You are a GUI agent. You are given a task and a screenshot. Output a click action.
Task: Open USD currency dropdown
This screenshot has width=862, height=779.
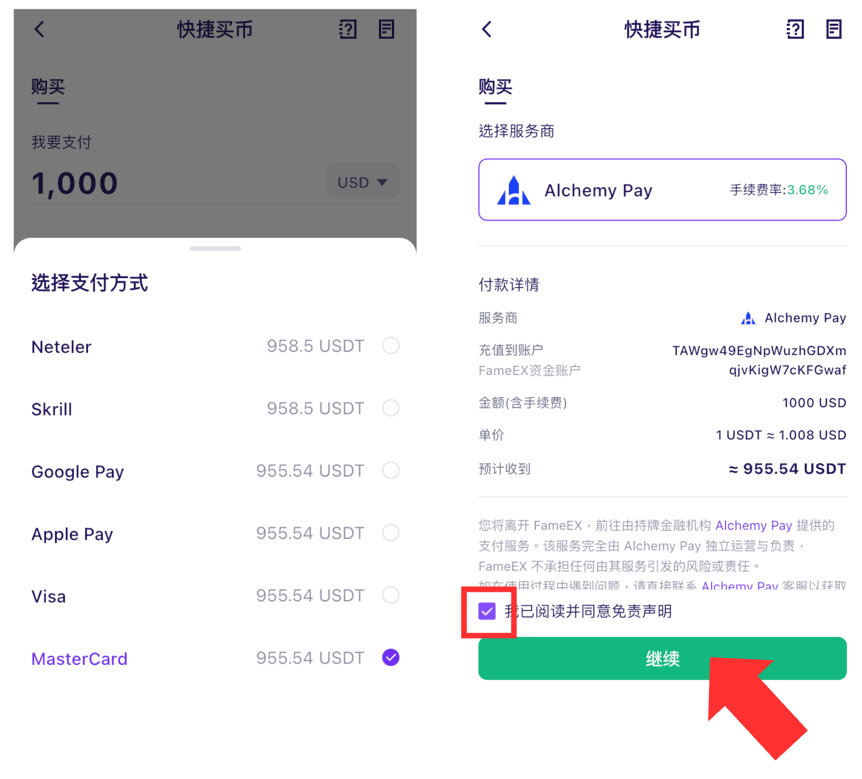tap(362, 182)
